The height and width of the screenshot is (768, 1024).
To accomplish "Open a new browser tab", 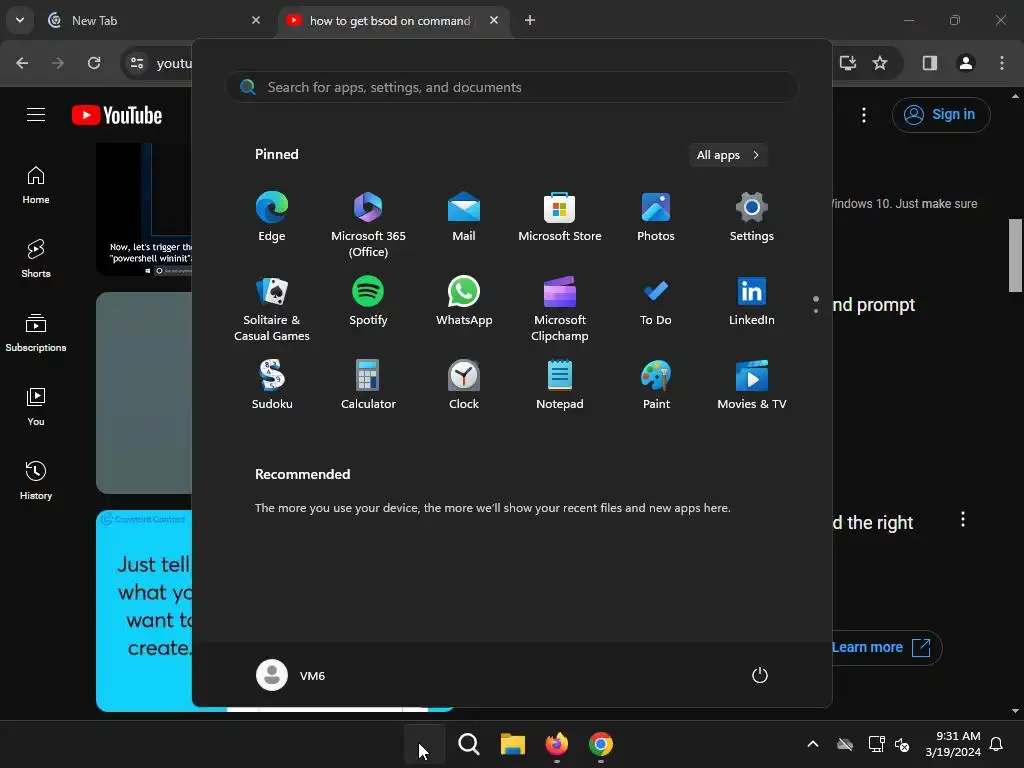I will [530, 20].
